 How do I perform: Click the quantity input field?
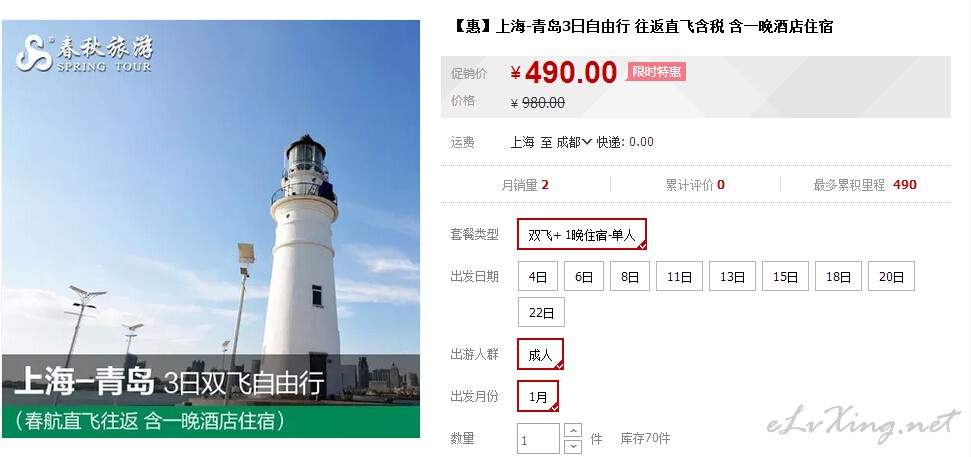(538, 438)
